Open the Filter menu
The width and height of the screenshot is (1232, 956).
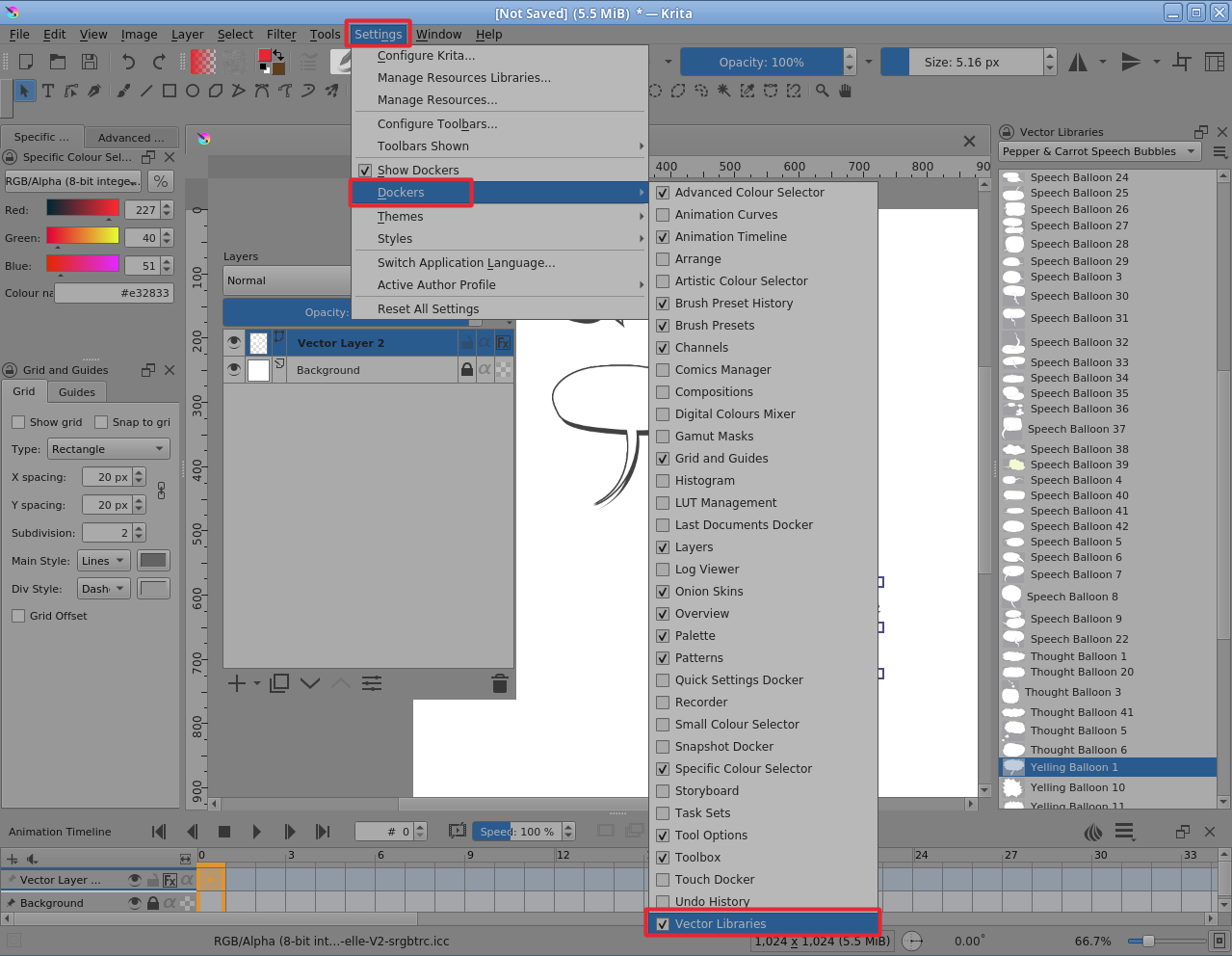click(281, 35)
